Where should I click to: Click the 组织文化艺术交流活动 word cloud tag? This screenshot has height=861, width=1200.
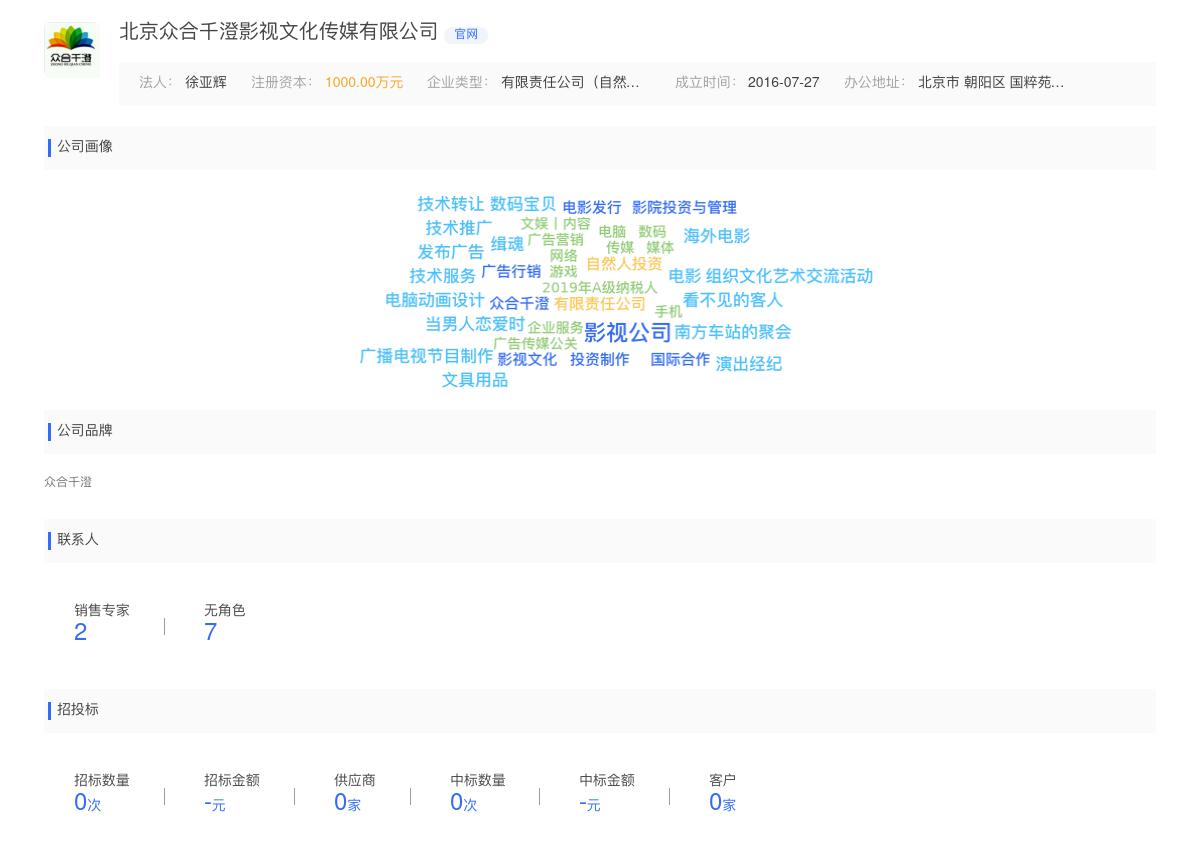pos(789,276)
